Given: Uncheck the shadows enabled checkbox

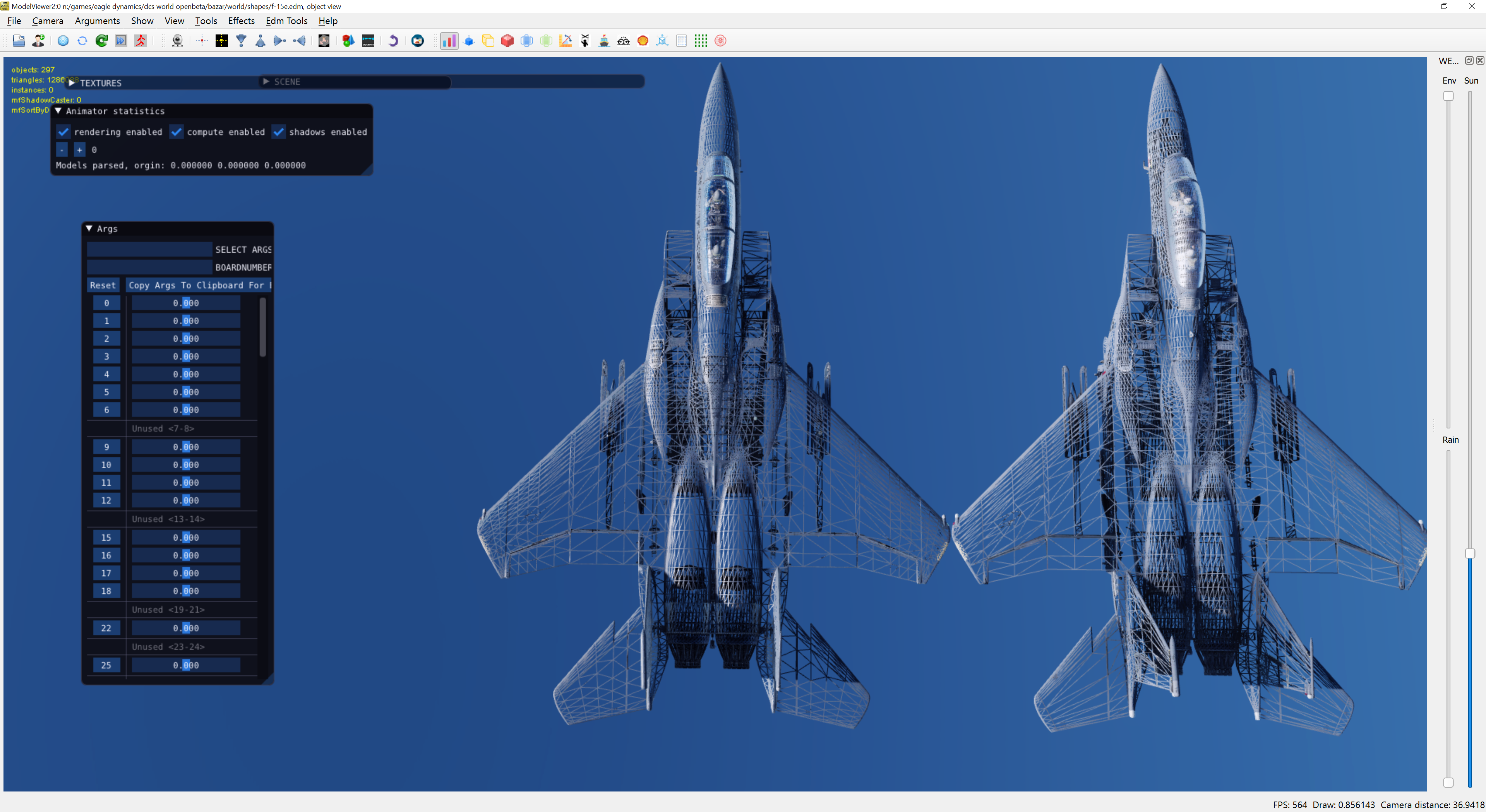Looking at the screenshot, I should click(x=278, y=132).
